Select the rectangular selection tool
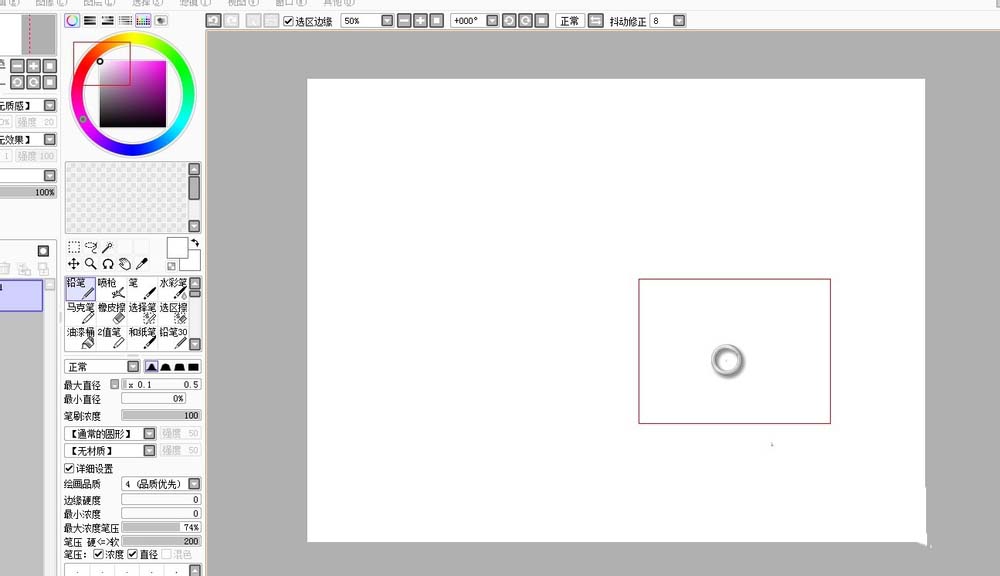 (74, 247)
